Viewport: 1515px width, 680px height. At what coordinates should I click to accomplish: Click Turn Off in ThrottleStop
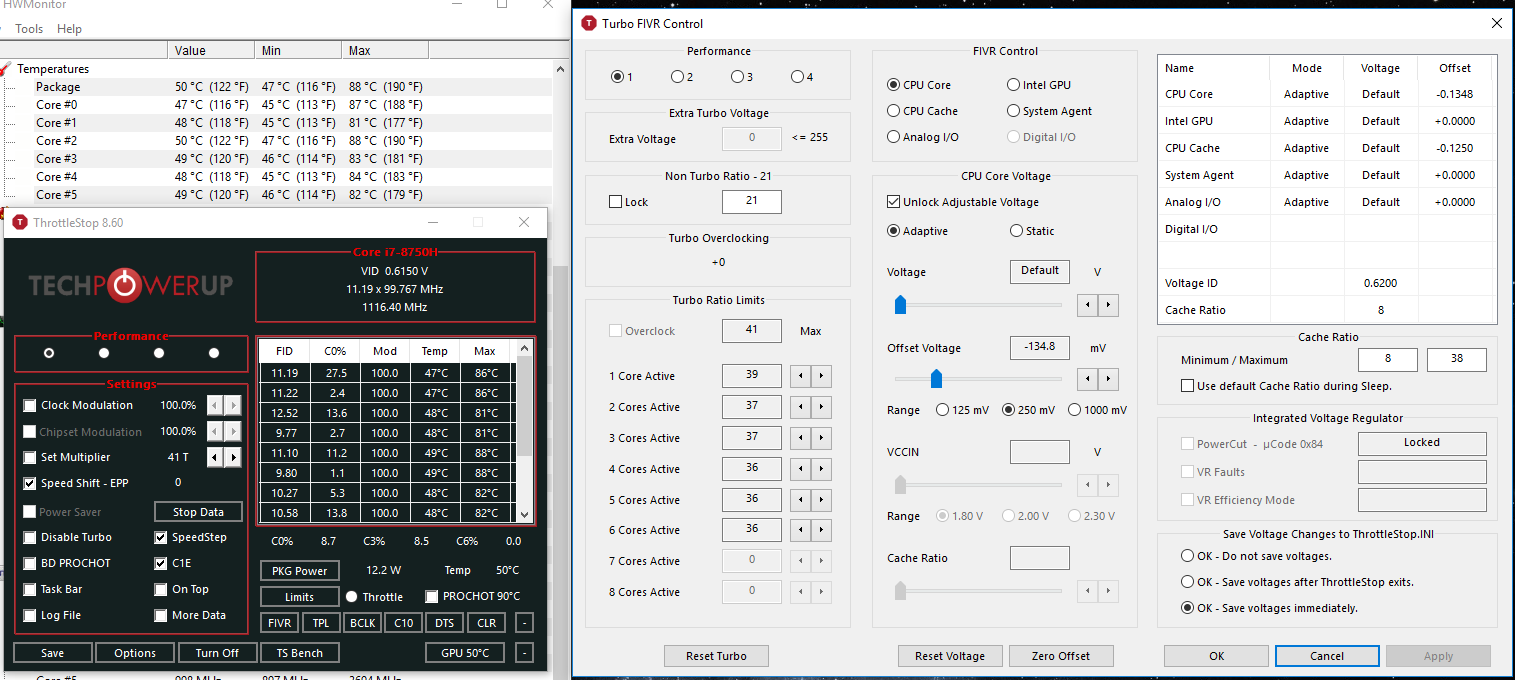click(x=217, y=653)
